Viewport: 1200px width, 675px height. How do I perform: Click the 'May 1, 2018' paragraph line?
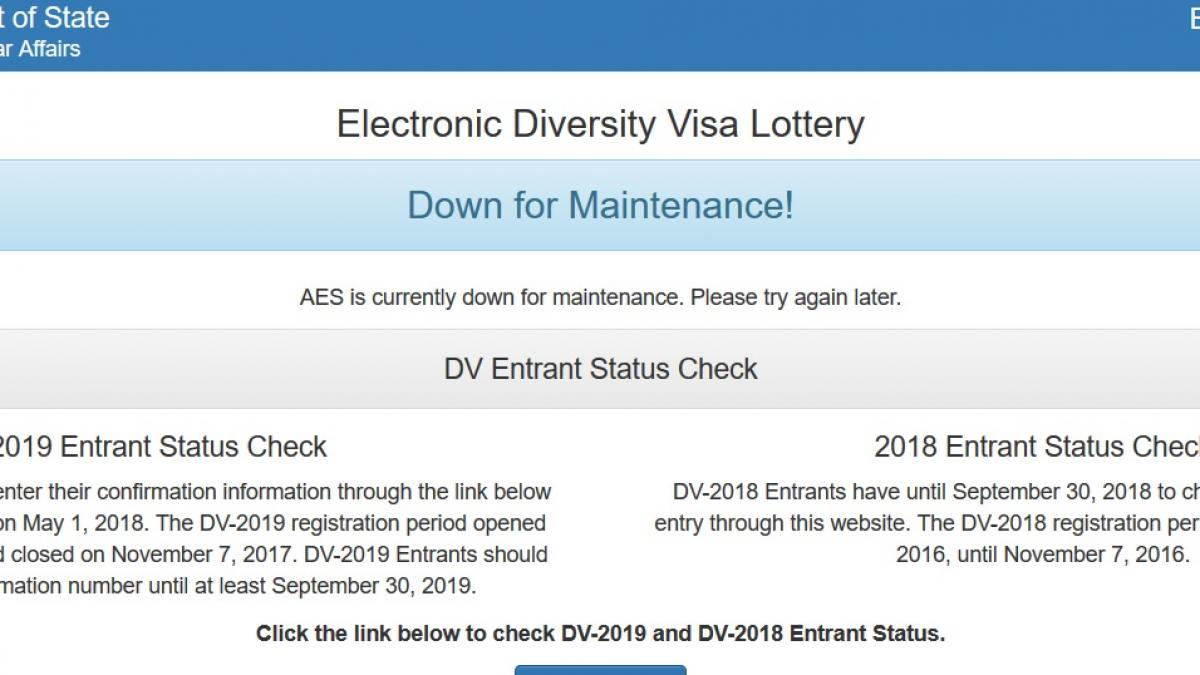[272, 523]
